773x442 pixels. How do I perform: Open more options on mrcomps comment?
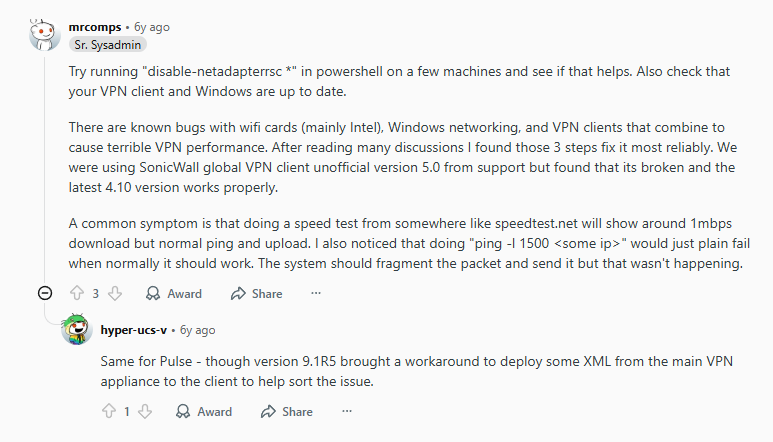(316, 294)
